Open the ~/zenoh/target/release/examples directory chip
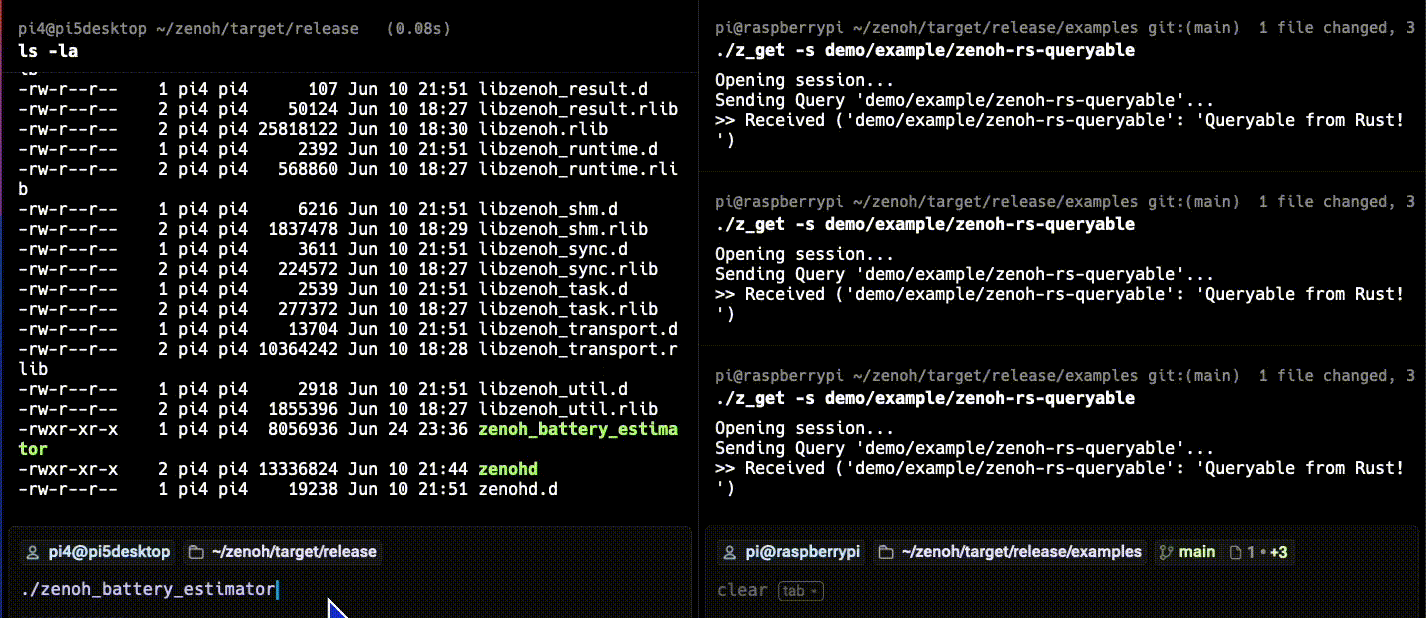This screenshot has width=1426, height=618. coord(1008,552)
